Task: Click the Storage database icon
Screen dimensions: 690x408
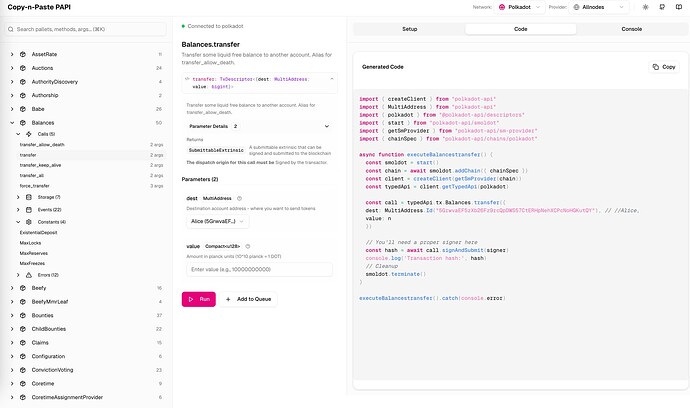Action: tap(30, 196)
